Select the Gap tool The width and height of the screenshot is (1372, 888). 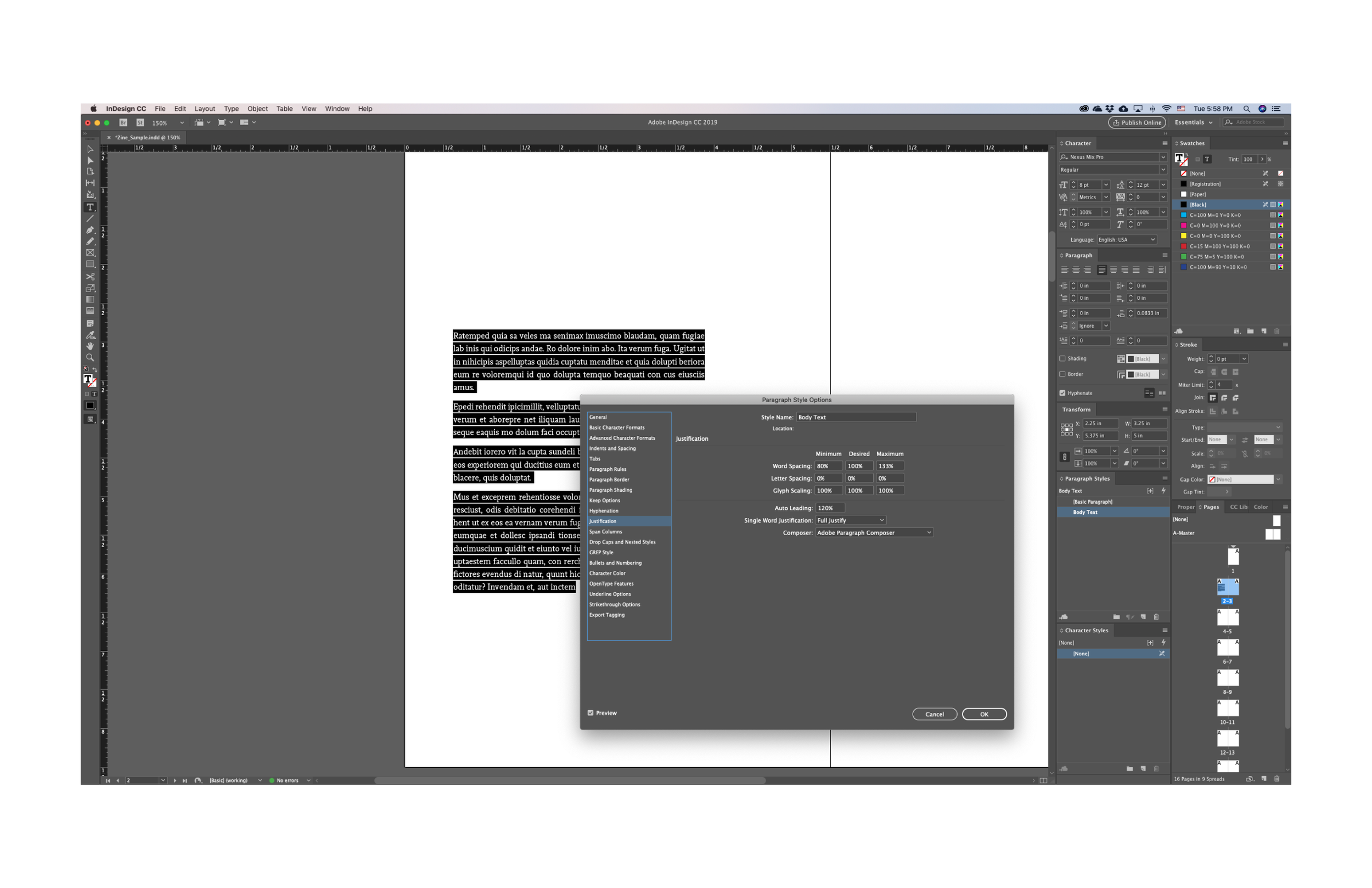(90, 183)
